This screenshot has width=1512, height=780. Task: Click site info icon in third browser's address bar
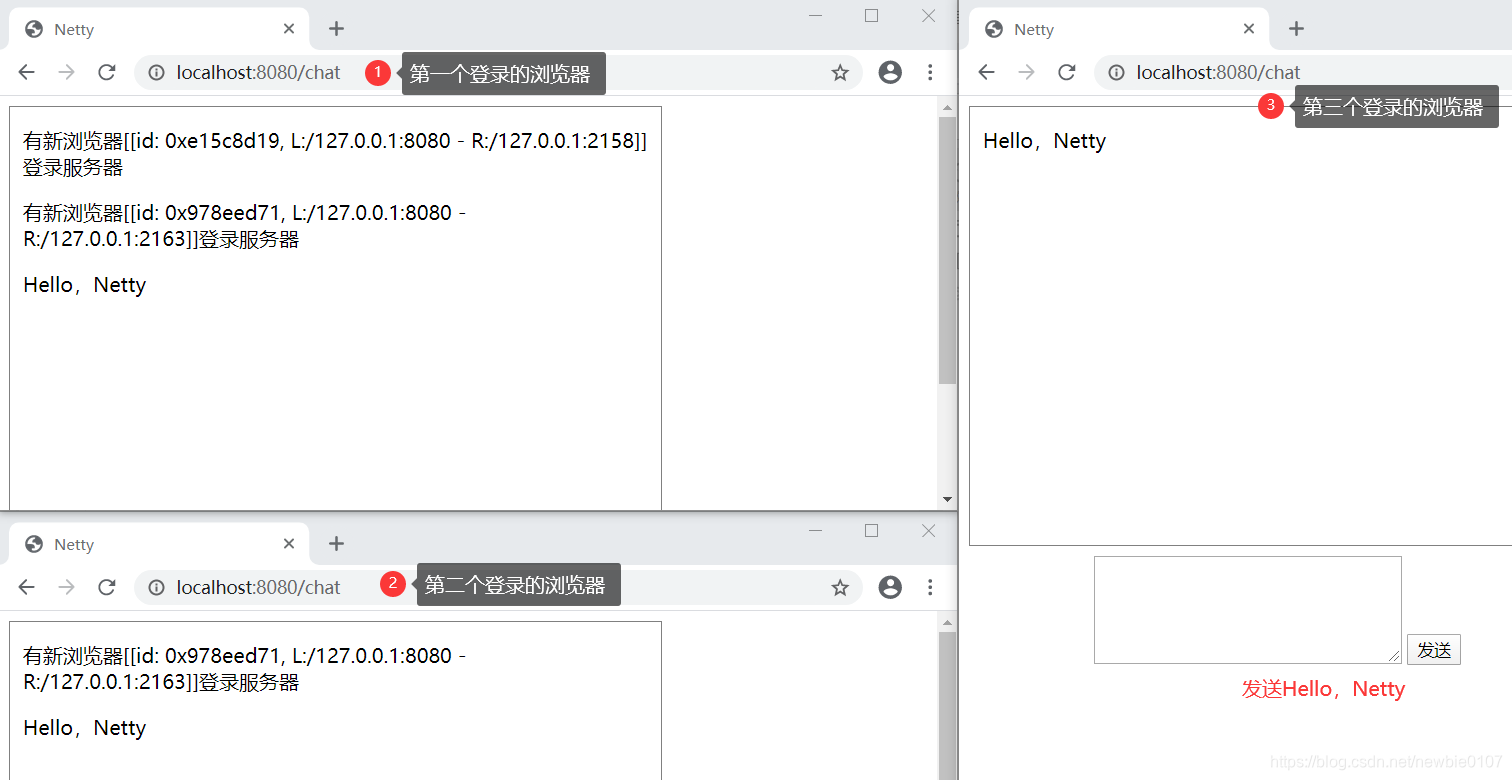tap(1116, 72)
